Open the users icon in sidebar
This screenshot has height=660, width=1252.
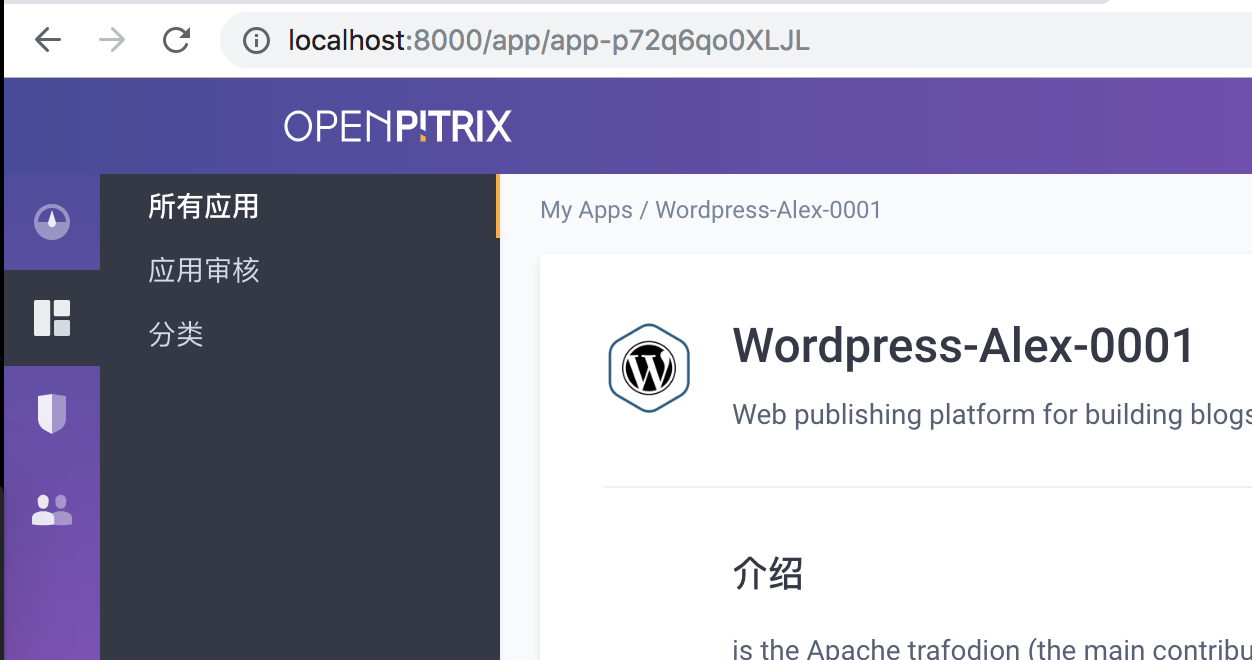click(51, 509)
